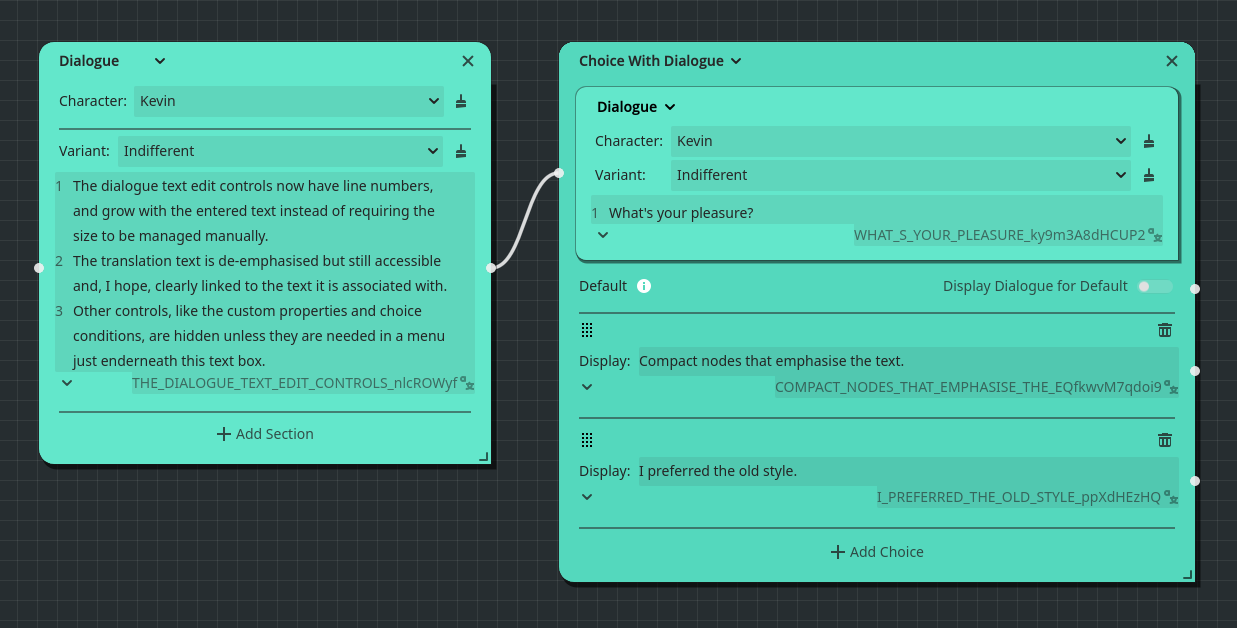Expand options under 'What's your pleasure?' text
Screen dimensions: 1237x628
[602, 235]
